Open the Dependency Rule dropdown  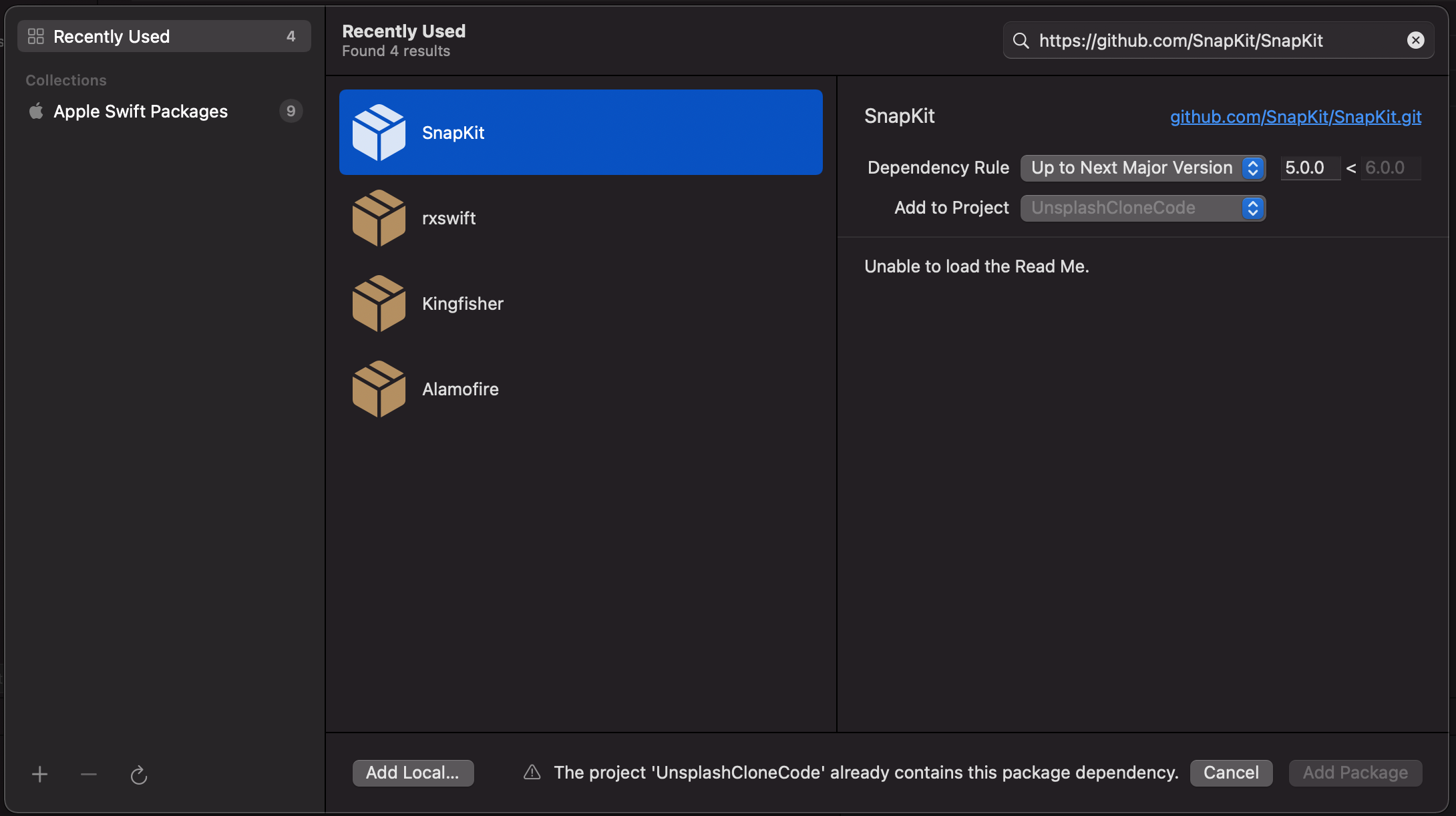pyautogui.click(x=1143, y=168)
